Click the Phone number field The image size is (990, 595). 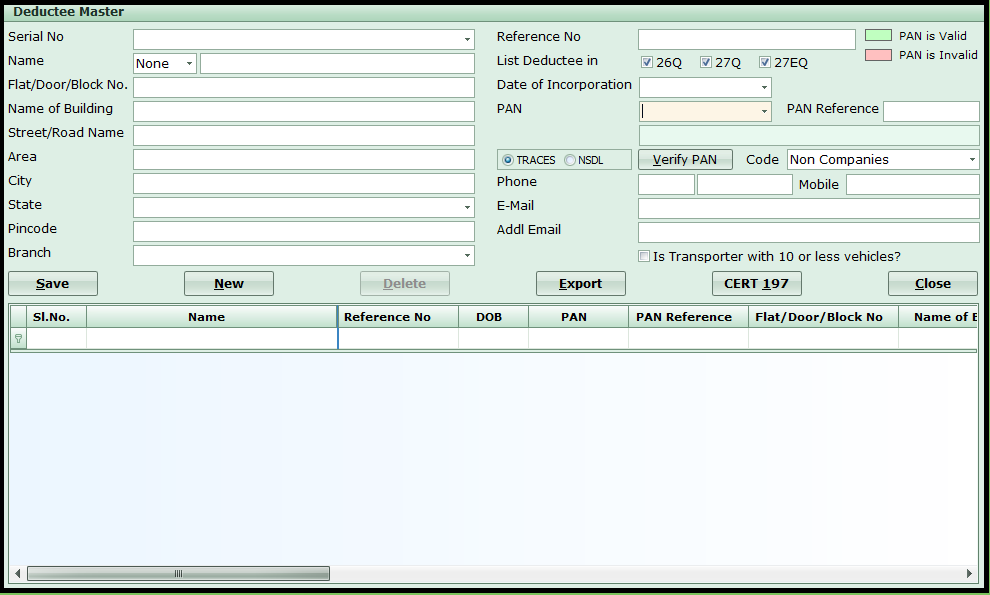pyautogui.click(x=745, y=184)
